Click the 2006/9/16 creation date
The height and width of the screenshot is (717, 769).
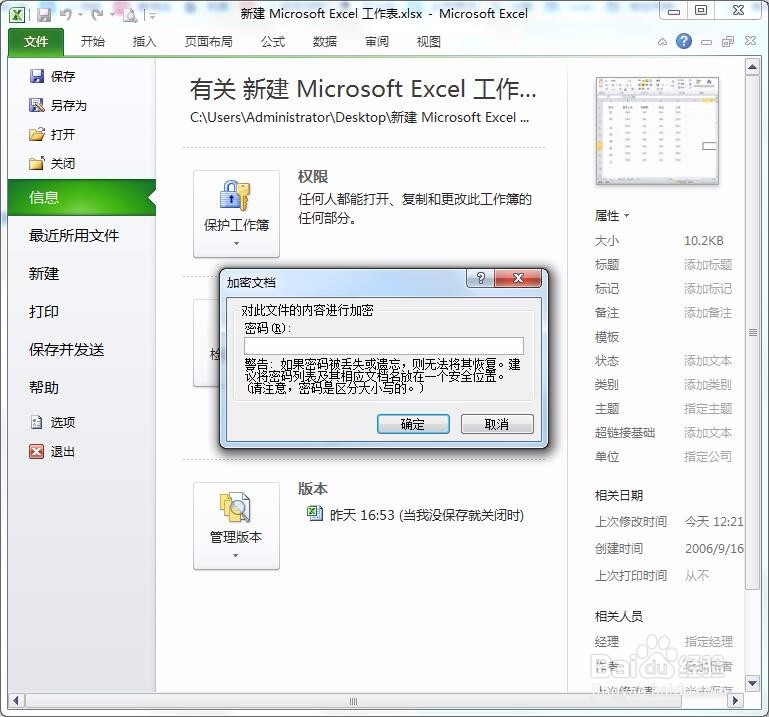714,548
